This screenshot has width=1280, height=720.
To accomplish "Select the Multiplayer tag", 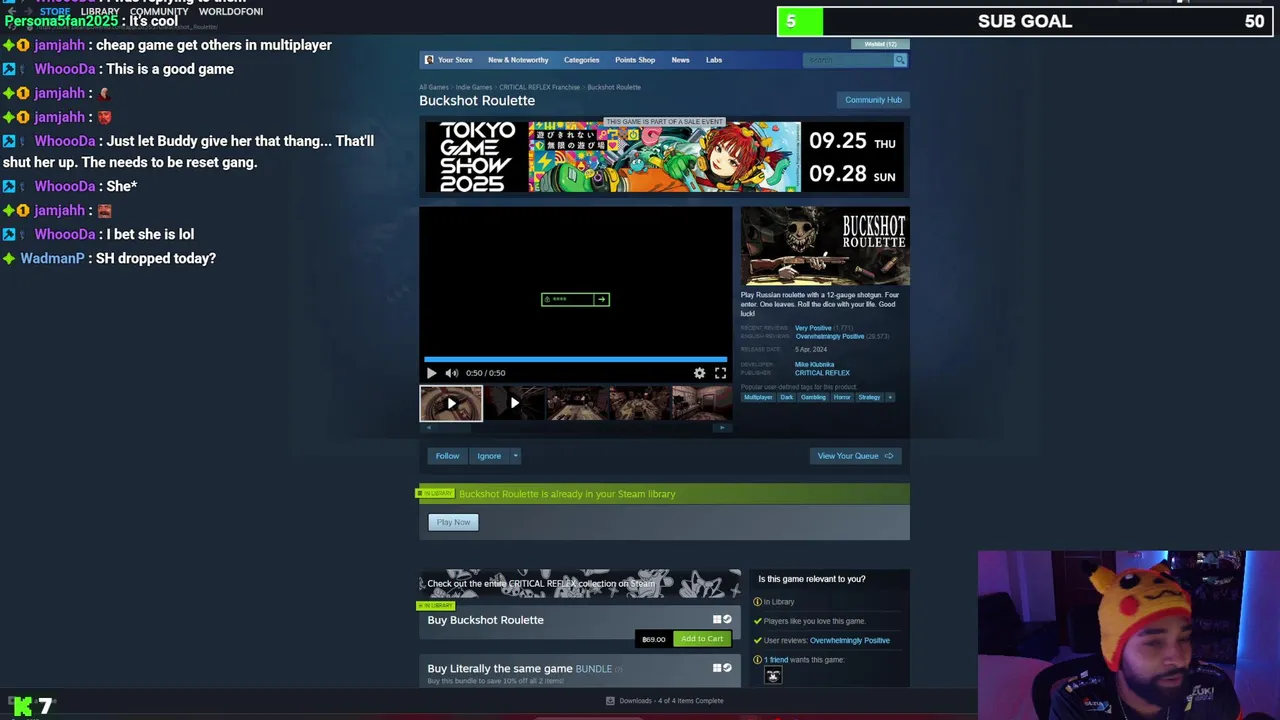I will tap(758, 397).
